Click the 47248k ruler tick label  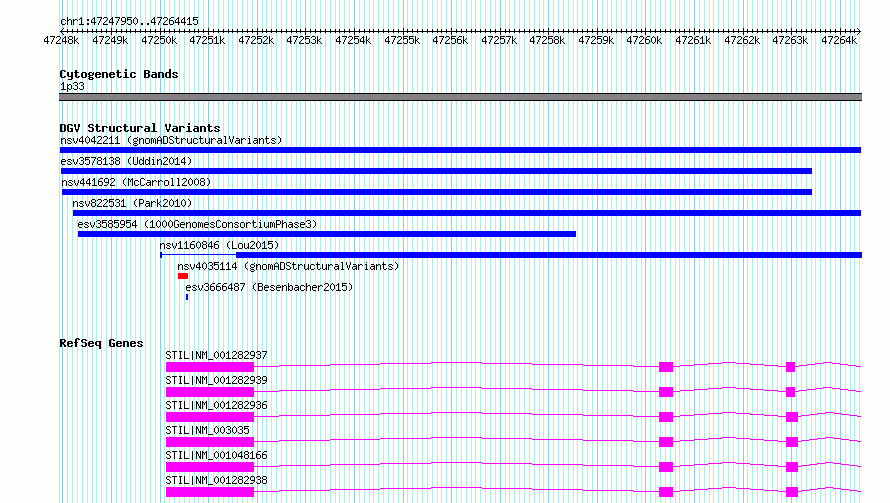click(61, 40)
